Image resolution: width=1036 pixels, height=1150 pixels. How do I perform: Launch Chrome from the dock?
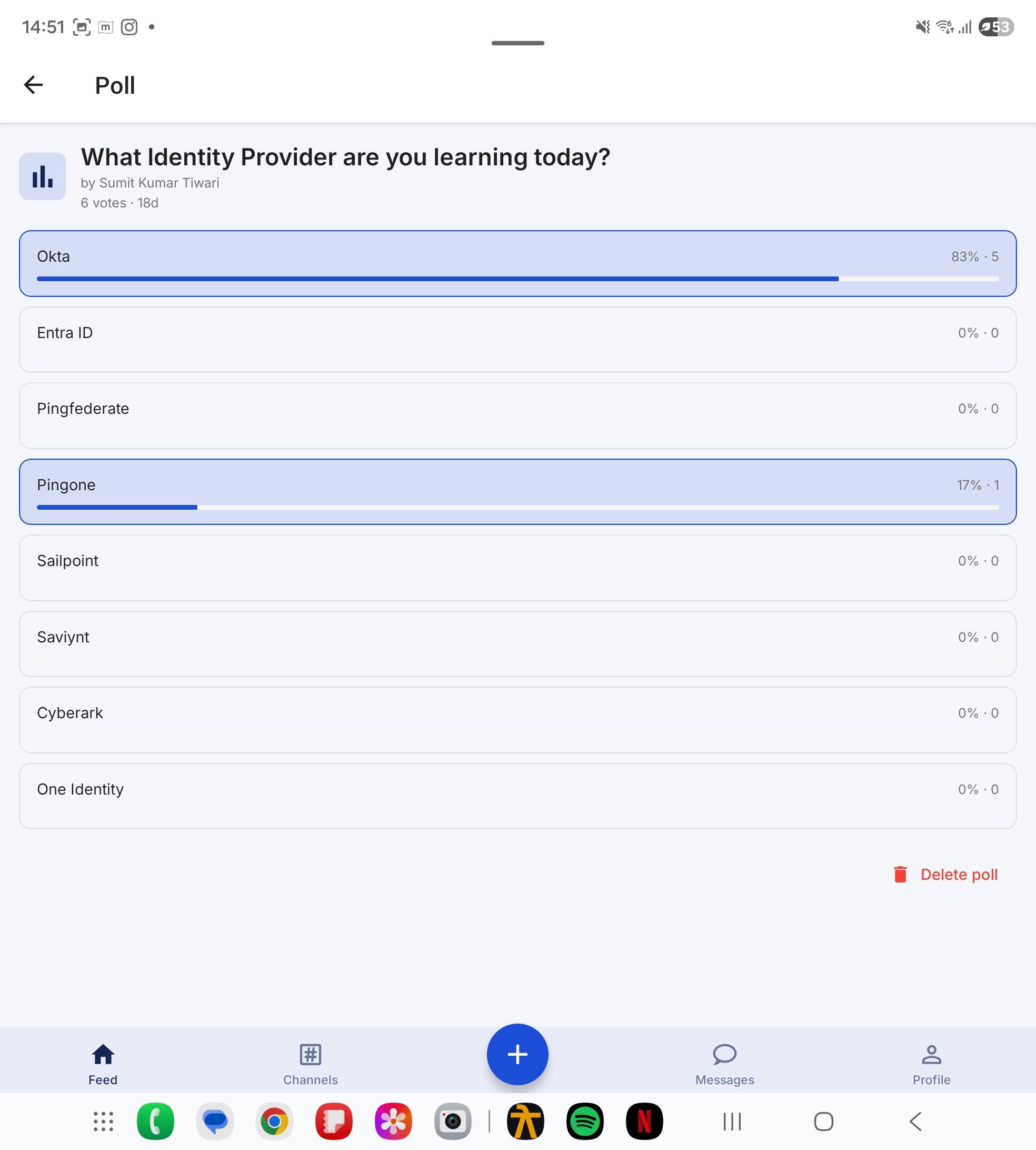point(274,1121)
